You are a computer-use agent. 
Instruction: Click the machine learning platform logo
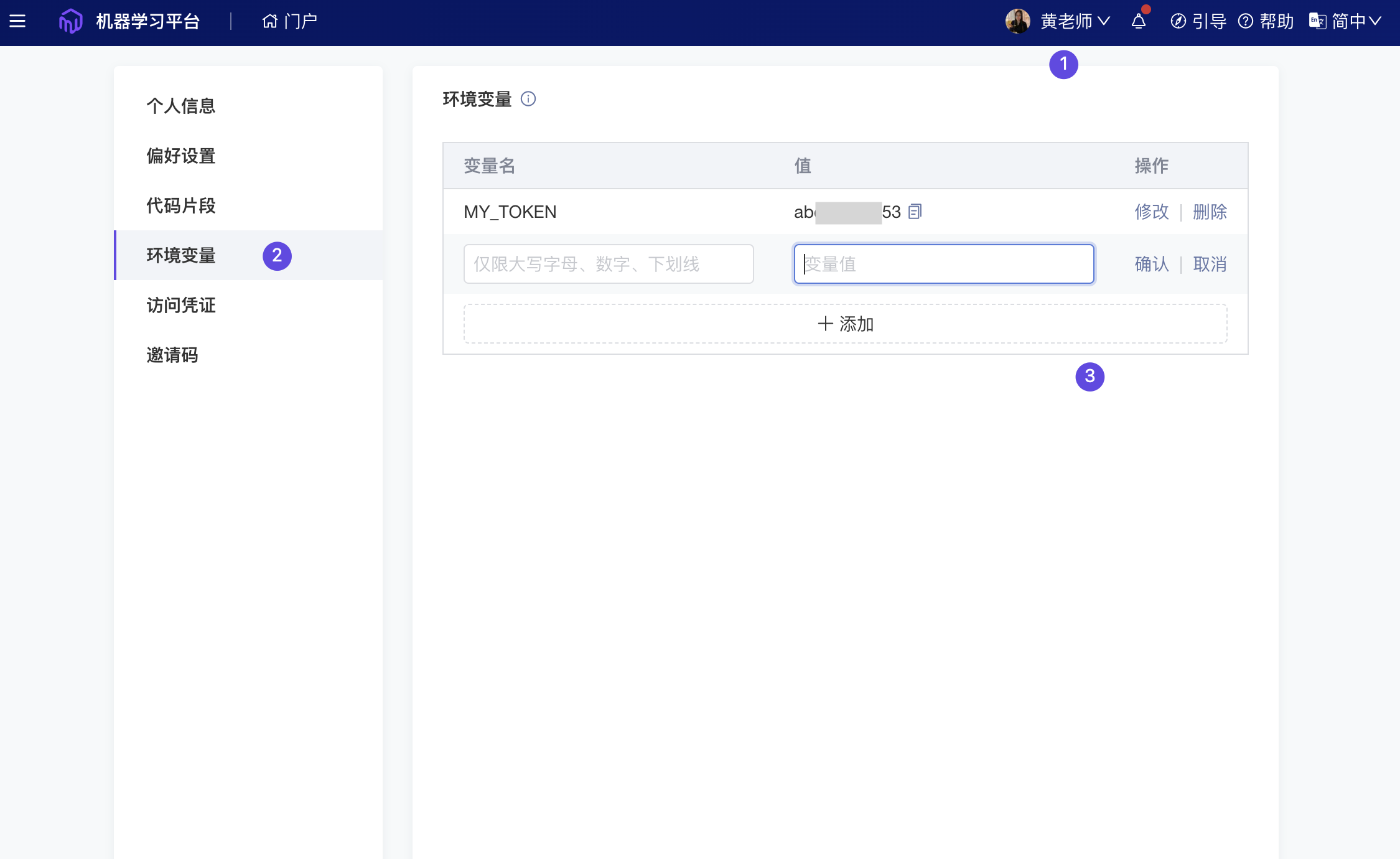tap(70, 21)
